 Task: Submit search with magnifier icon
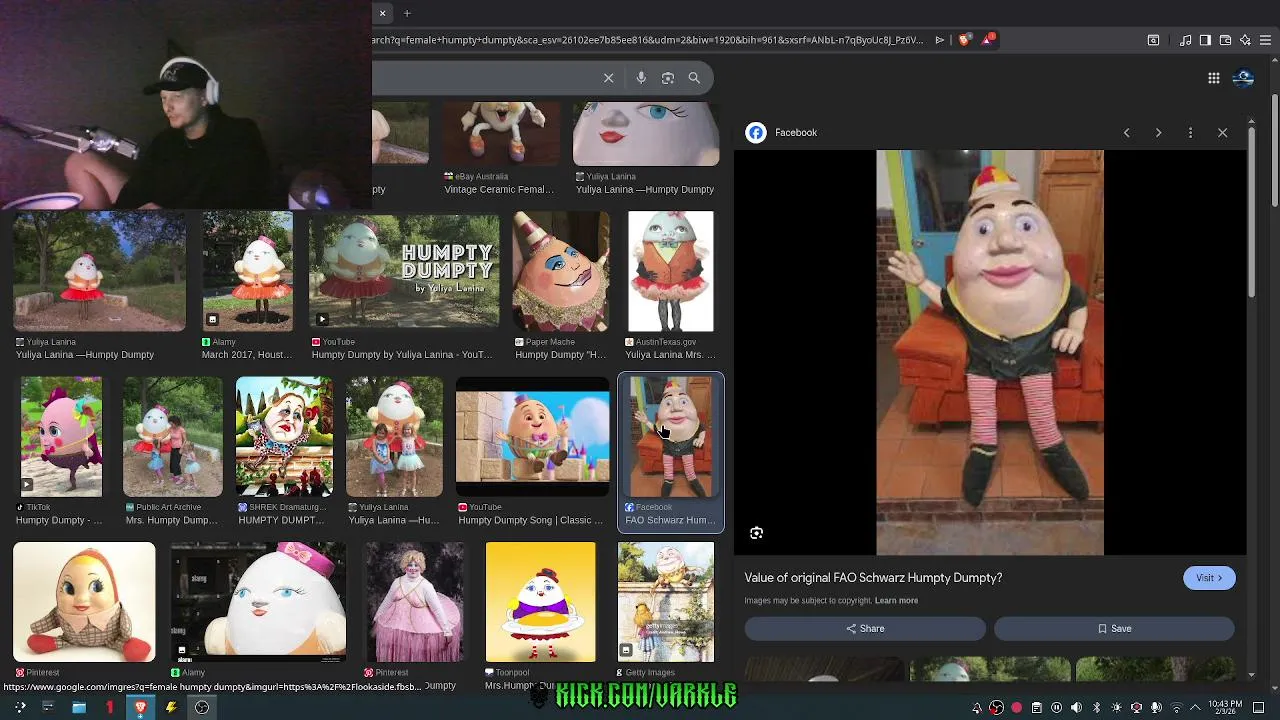pyautogui.click(x=694, y=78)
